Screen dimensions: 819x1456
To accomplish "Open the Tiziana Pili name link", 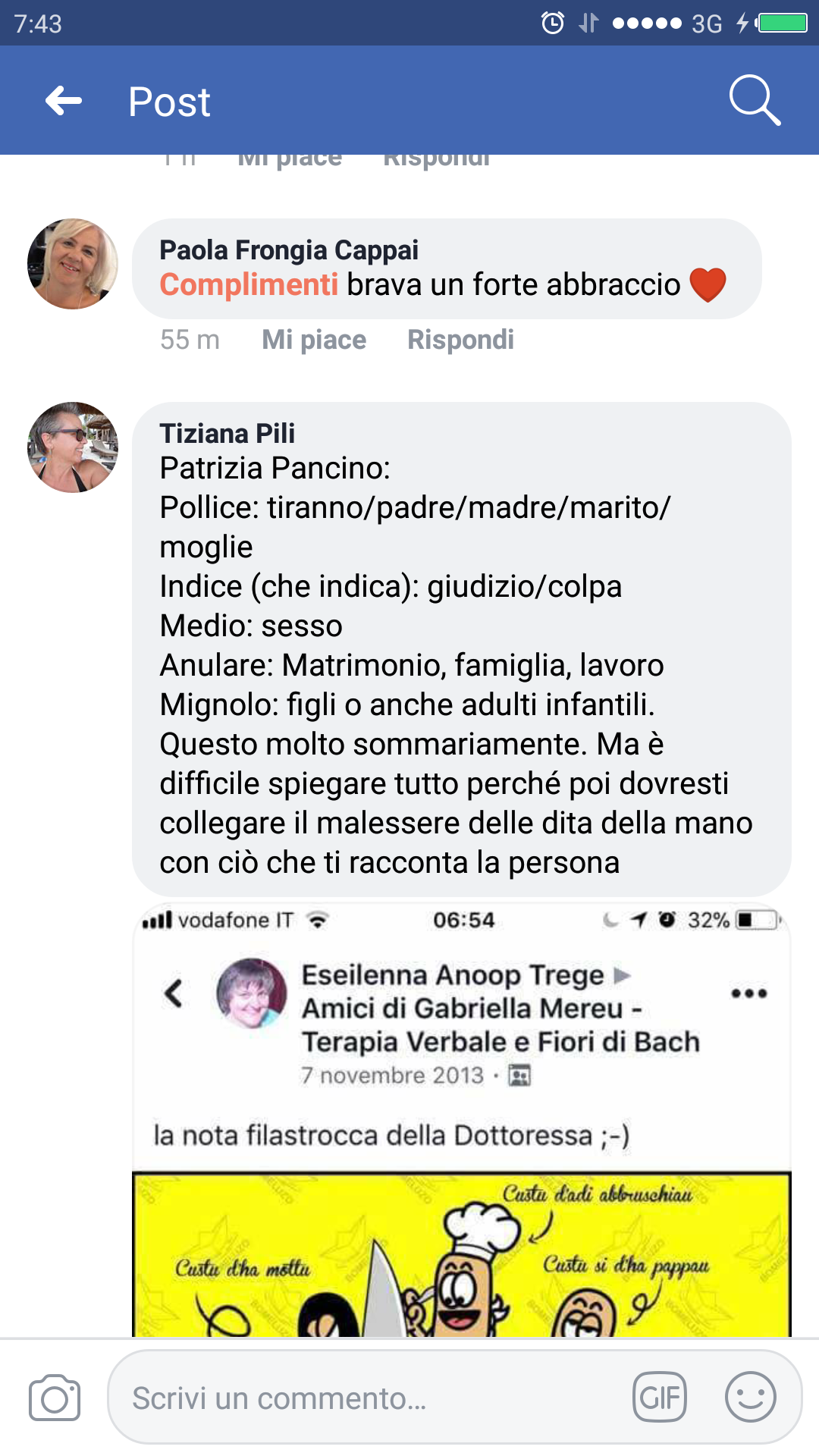I will (x=227, y=433).
